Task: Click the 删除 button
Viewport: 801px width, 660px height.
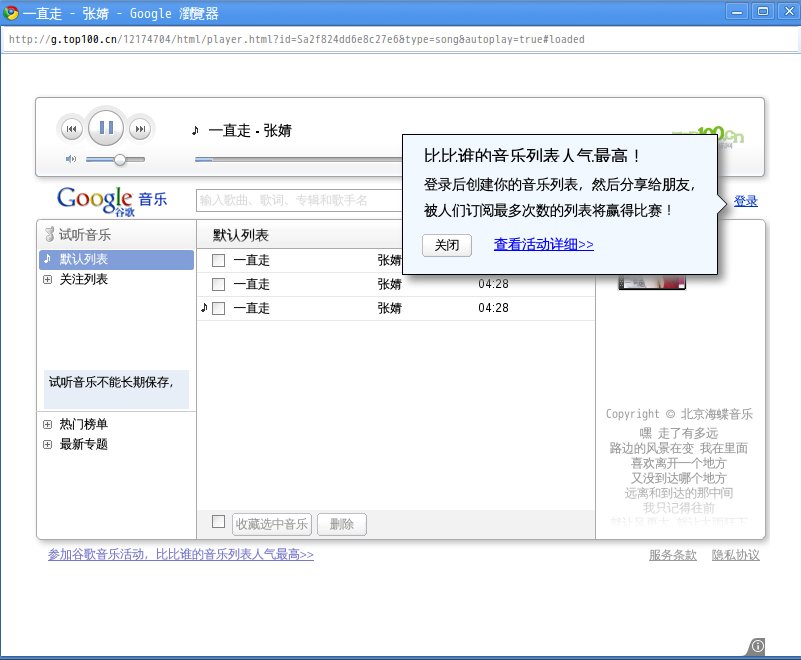Action: click(342, 524)
